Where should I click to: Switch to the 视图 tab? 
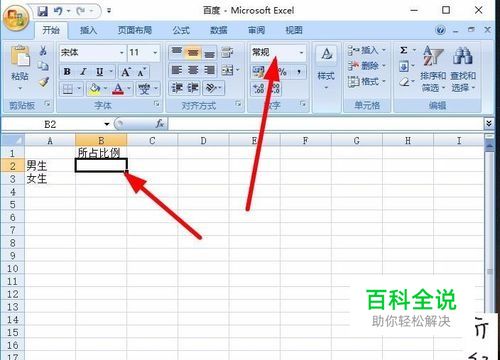pyautogui.click(x=294, y=30)
